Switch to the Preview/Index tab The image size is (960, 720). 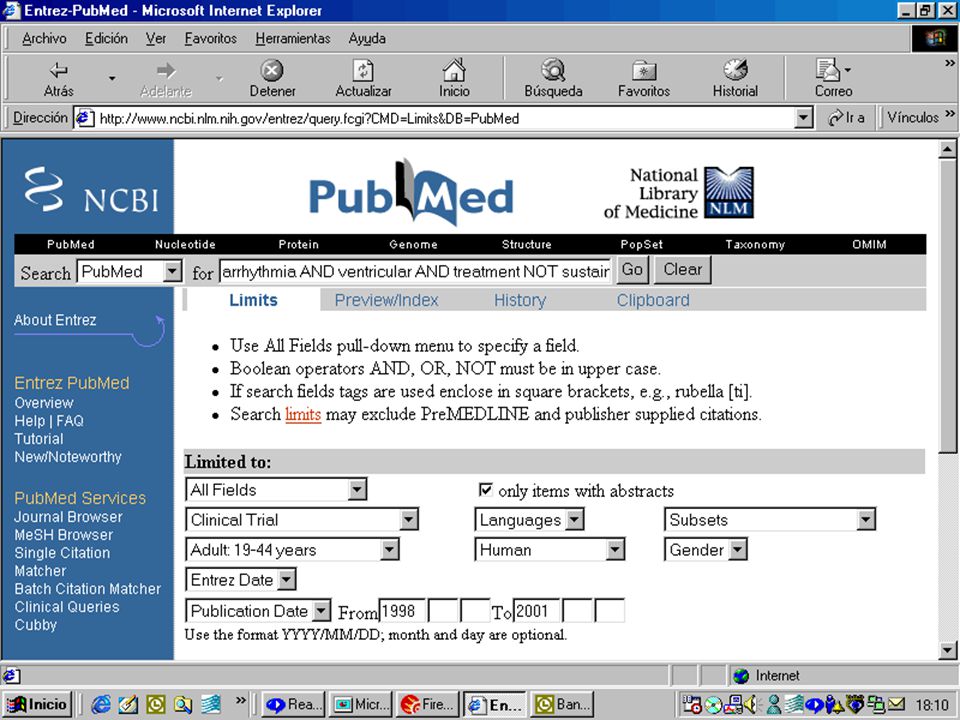(386, 300)
